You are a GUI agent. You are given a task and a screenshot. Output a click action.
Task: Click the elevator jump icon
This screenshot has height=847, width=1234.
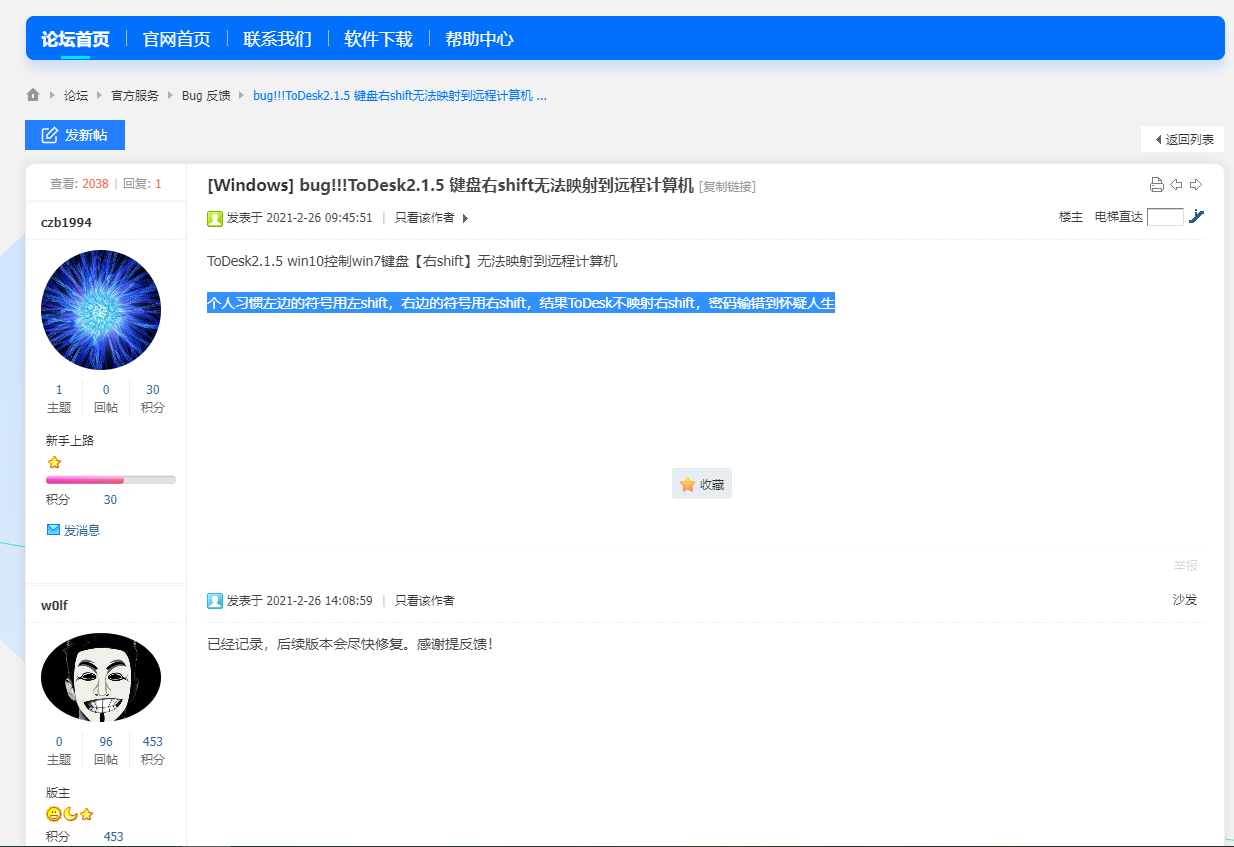tap(1196, 216)
